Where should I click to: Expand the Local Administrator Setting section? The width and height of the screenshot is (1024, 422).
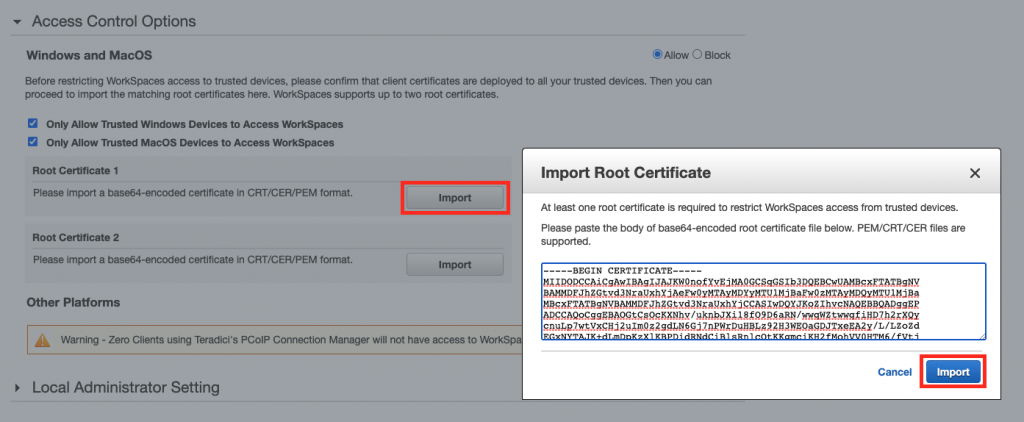pos(18,388)
